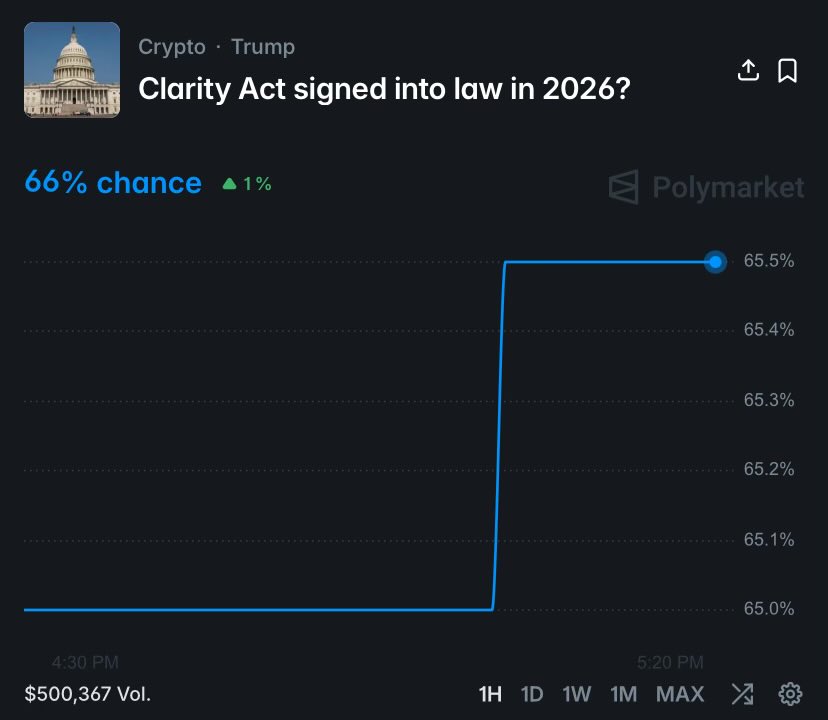Screen dimensions: 828x720
Task: Click the 5:20 PM time label
Action: (670, 662)
